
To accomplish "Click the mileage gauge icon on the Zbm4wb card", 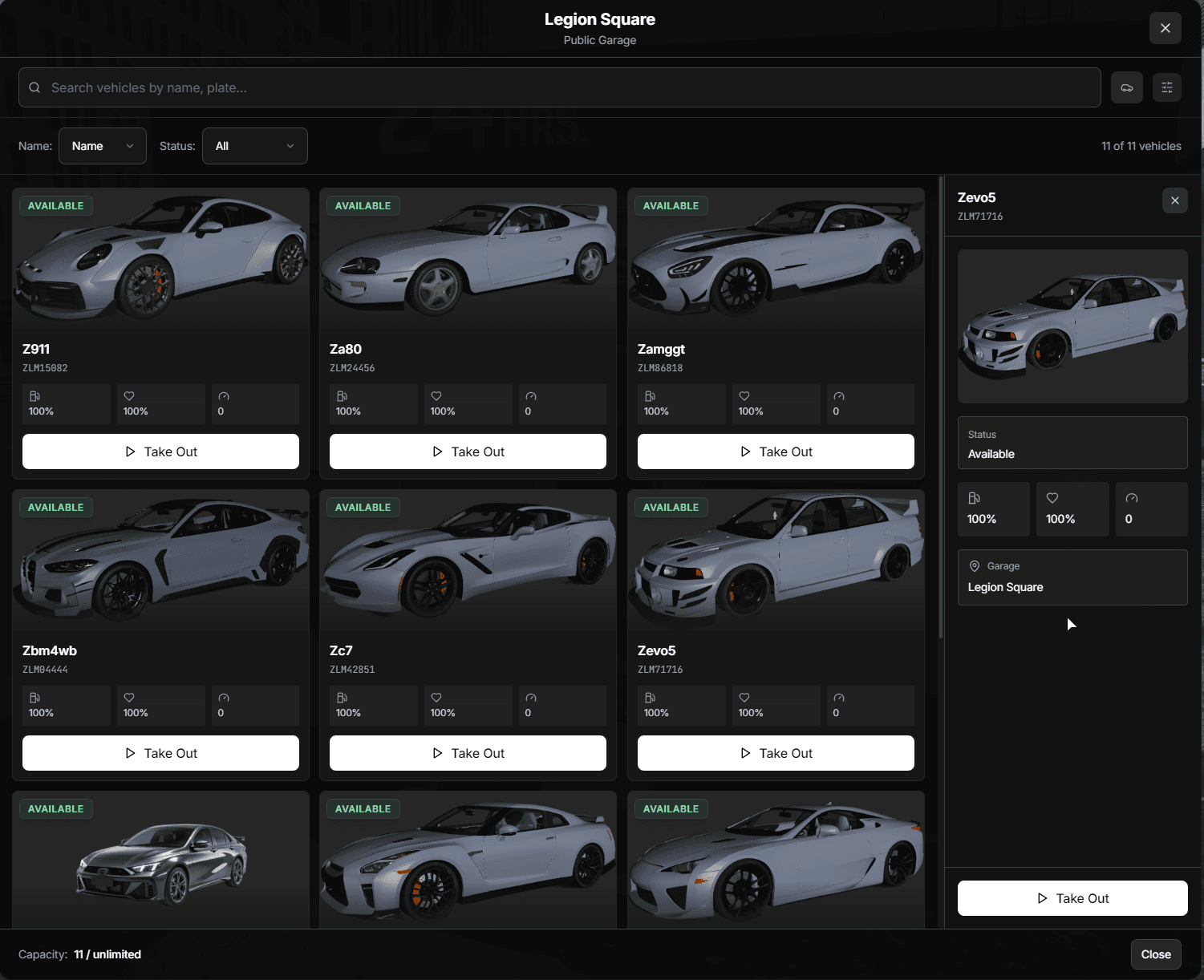I will click(224, 698).
